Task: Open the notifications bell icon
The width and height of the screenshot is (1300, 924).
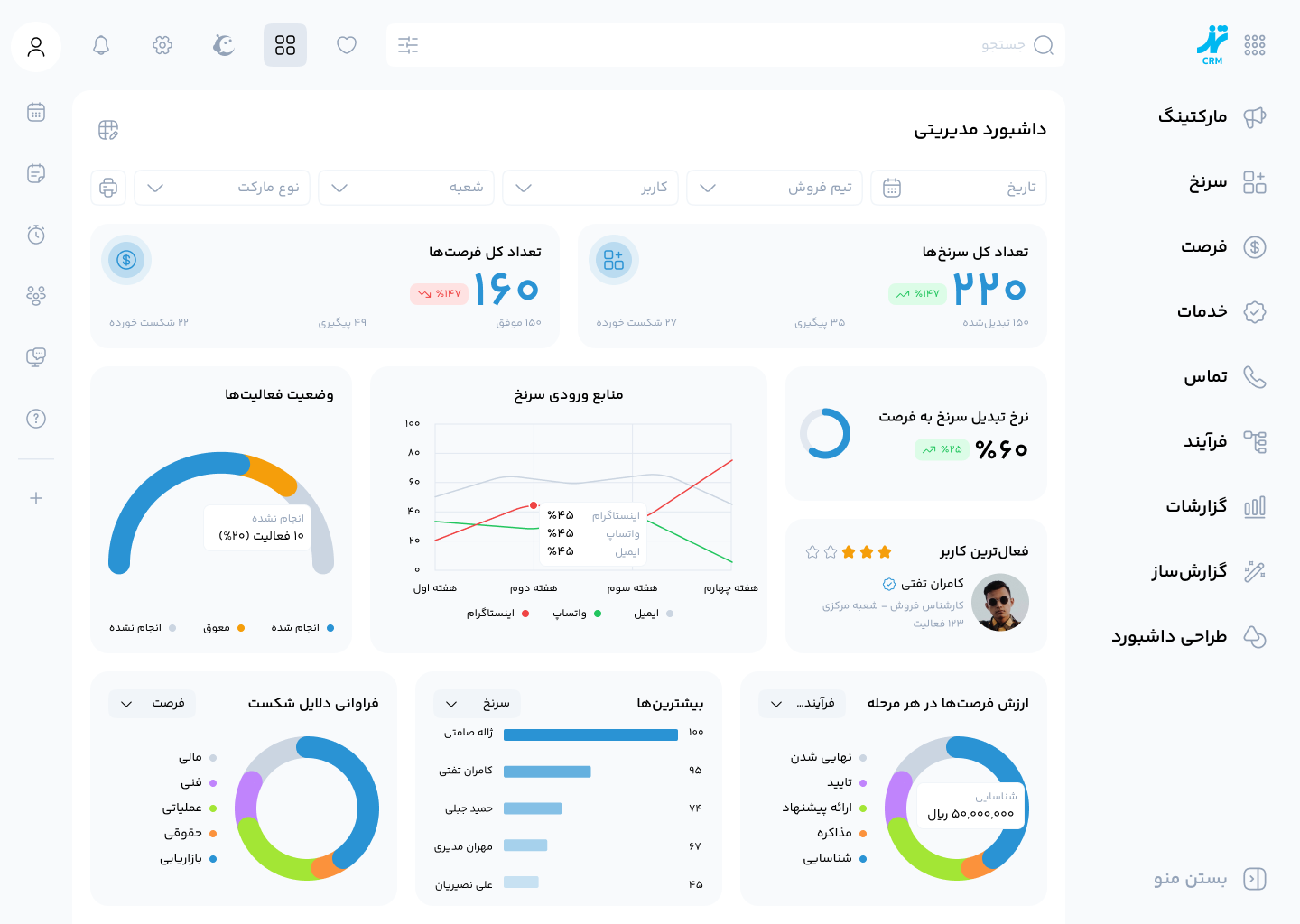Action: click(101, 45)
